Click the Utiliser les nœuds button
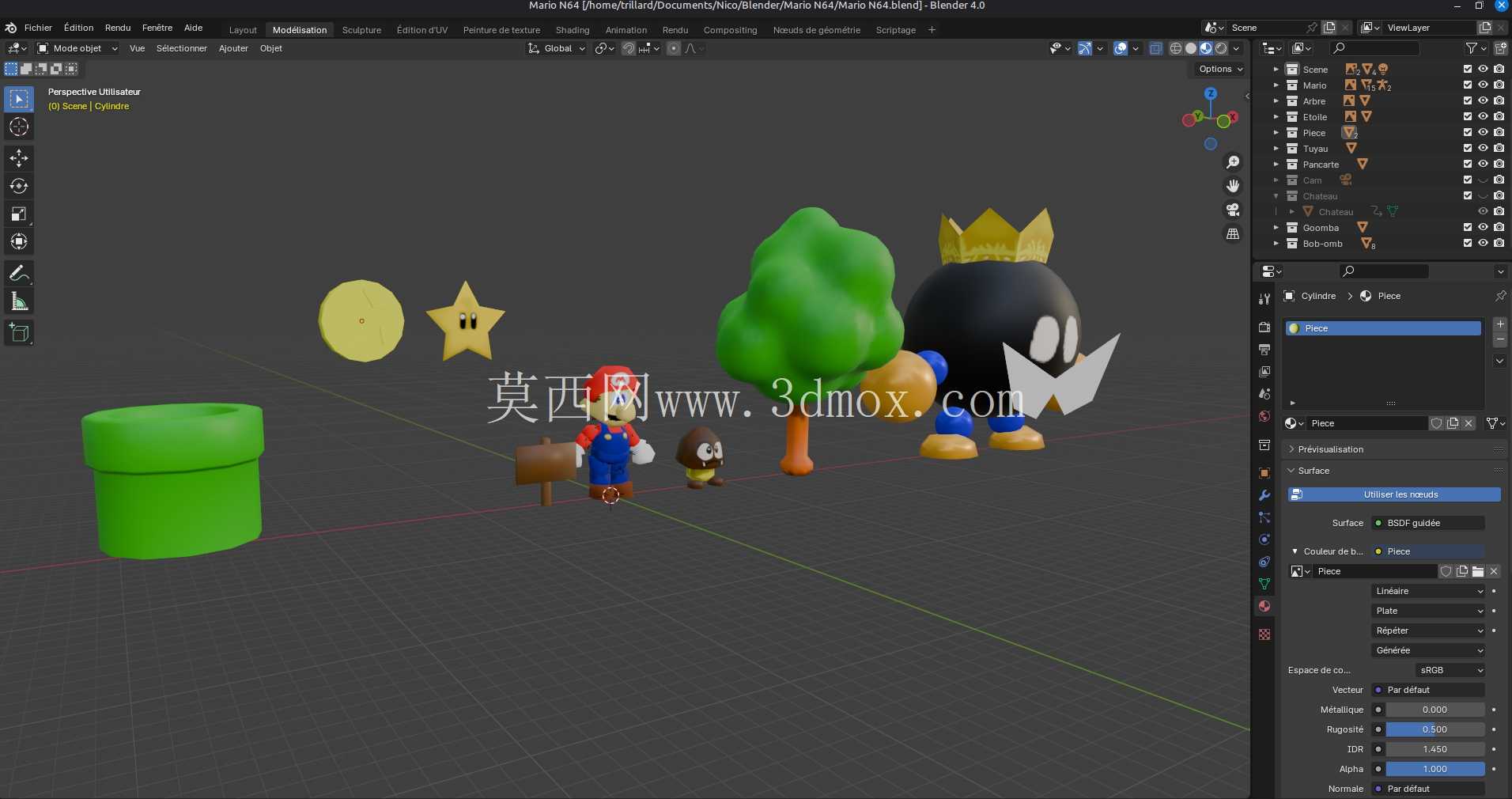The width and height of the screenshot is (1512, 799). (1394, 494)
